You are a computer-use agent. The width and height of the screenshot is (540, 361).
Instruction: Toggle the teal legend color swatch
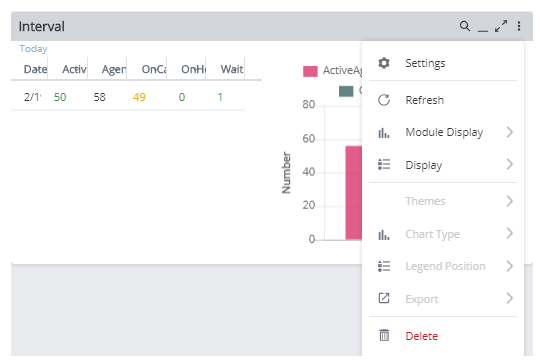point(346,91)
